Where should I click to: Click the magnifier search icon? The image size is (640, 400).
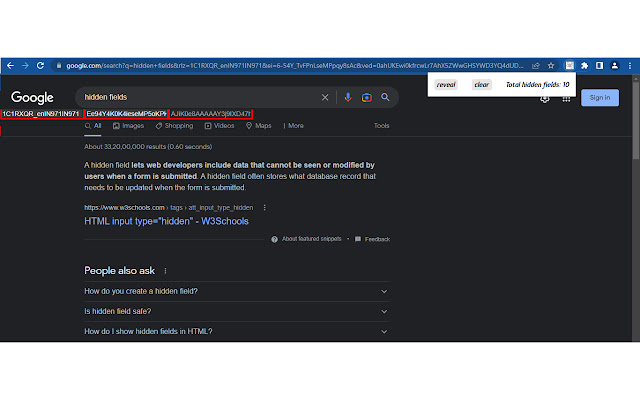(x=386, y=97)
